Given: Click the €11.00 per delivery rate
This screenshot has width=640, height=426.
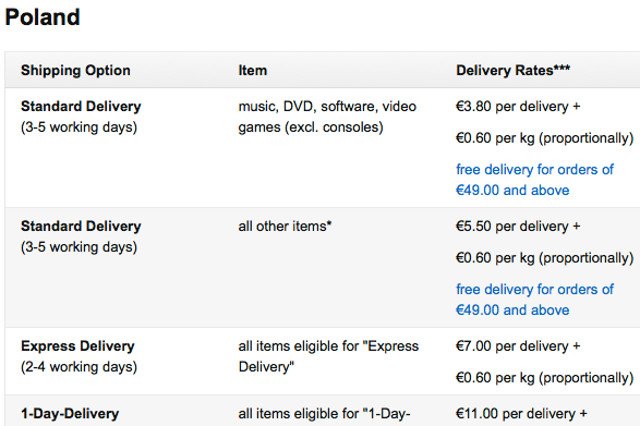Looking at the screenshot, I should (x=522, y=413).
